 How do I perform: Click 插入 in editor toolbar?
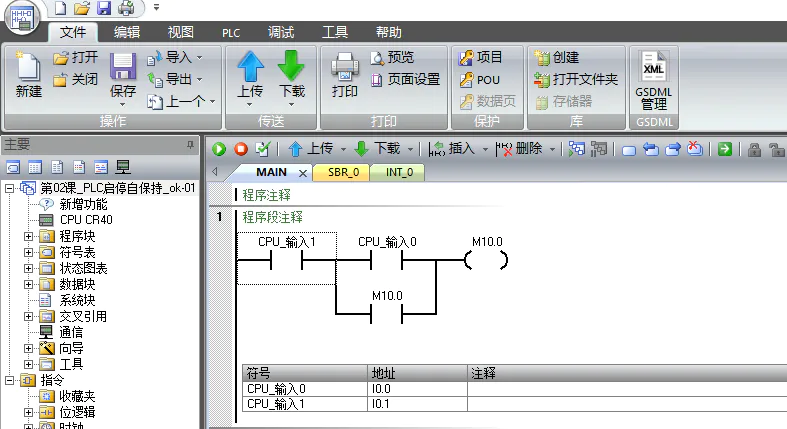tap(452, 149)
